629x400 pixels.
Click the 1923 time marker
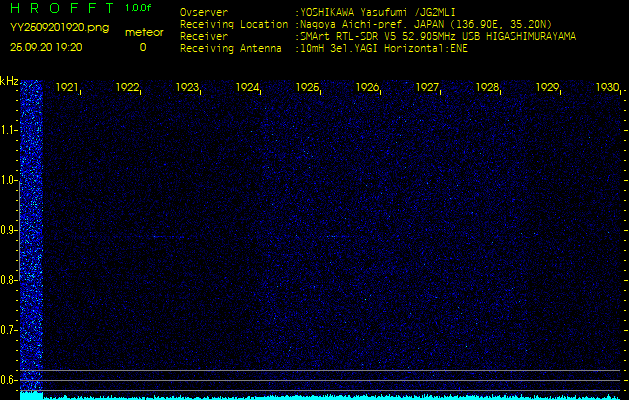coord(187,87)
